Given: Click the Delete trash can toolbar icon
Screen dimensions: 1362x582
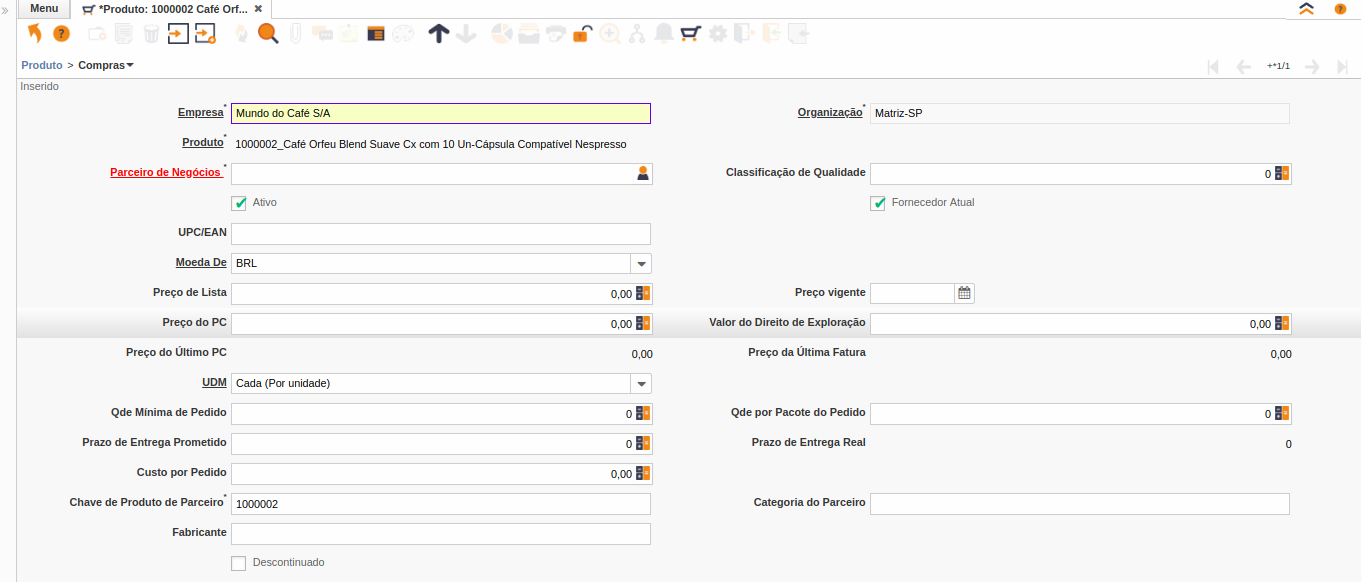Looking at the screenshot, I should tap(151, 33).
